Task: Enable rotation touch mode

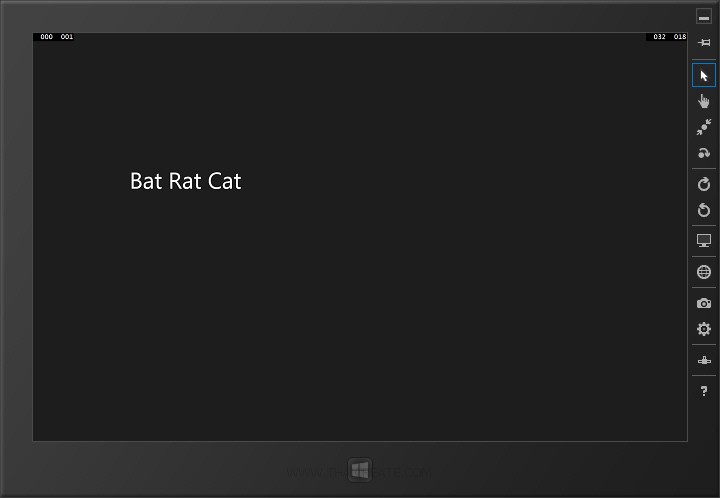Action: coord(704,153)
